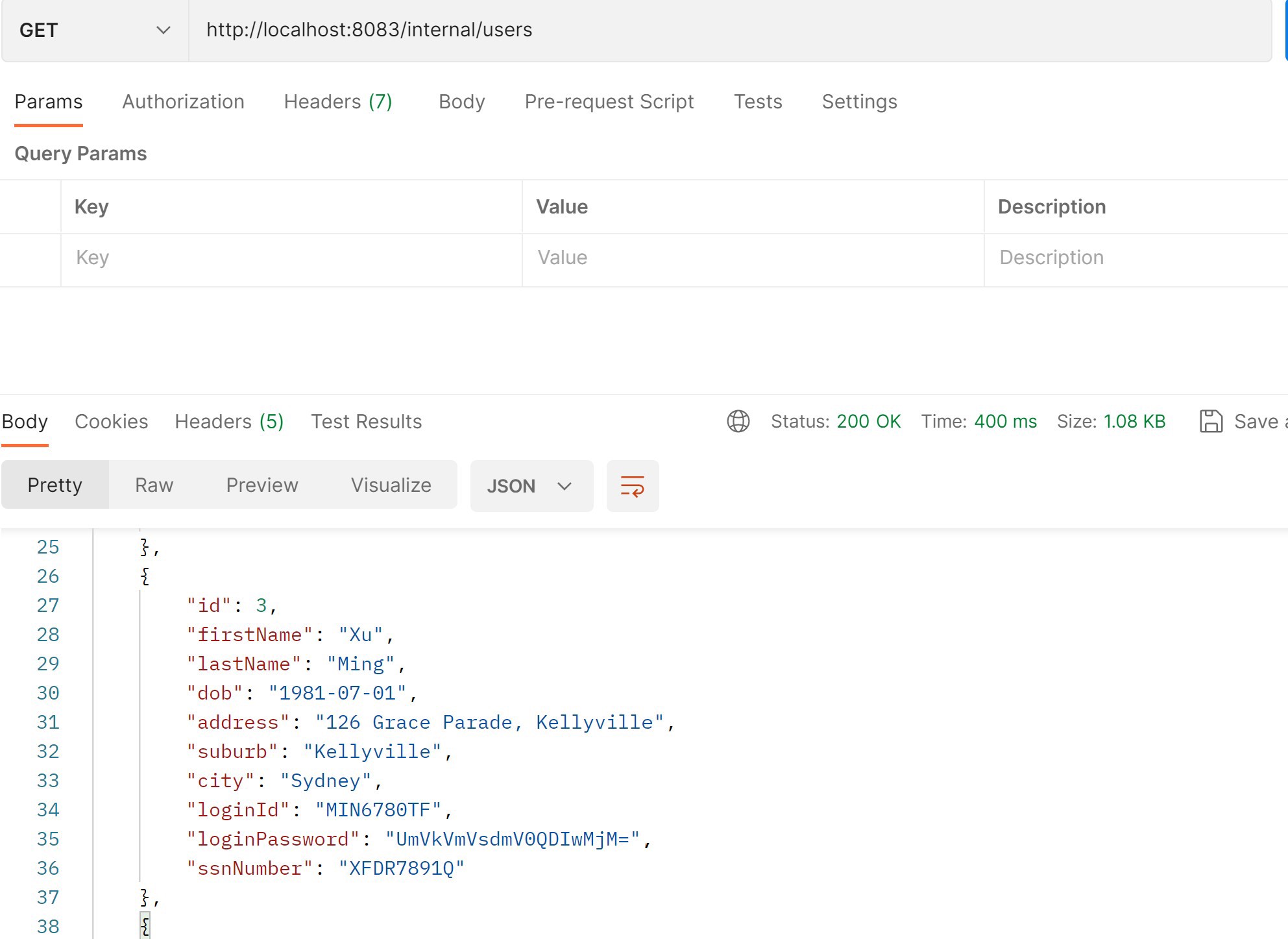Open the Pre-request Script tab
Screen dimensions: 1288x939
click(609, 102)
